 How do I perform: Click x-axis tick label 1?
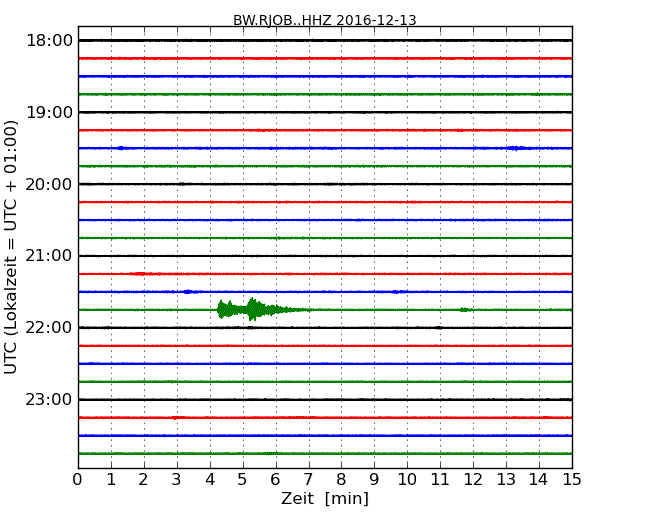click(111, 480)
